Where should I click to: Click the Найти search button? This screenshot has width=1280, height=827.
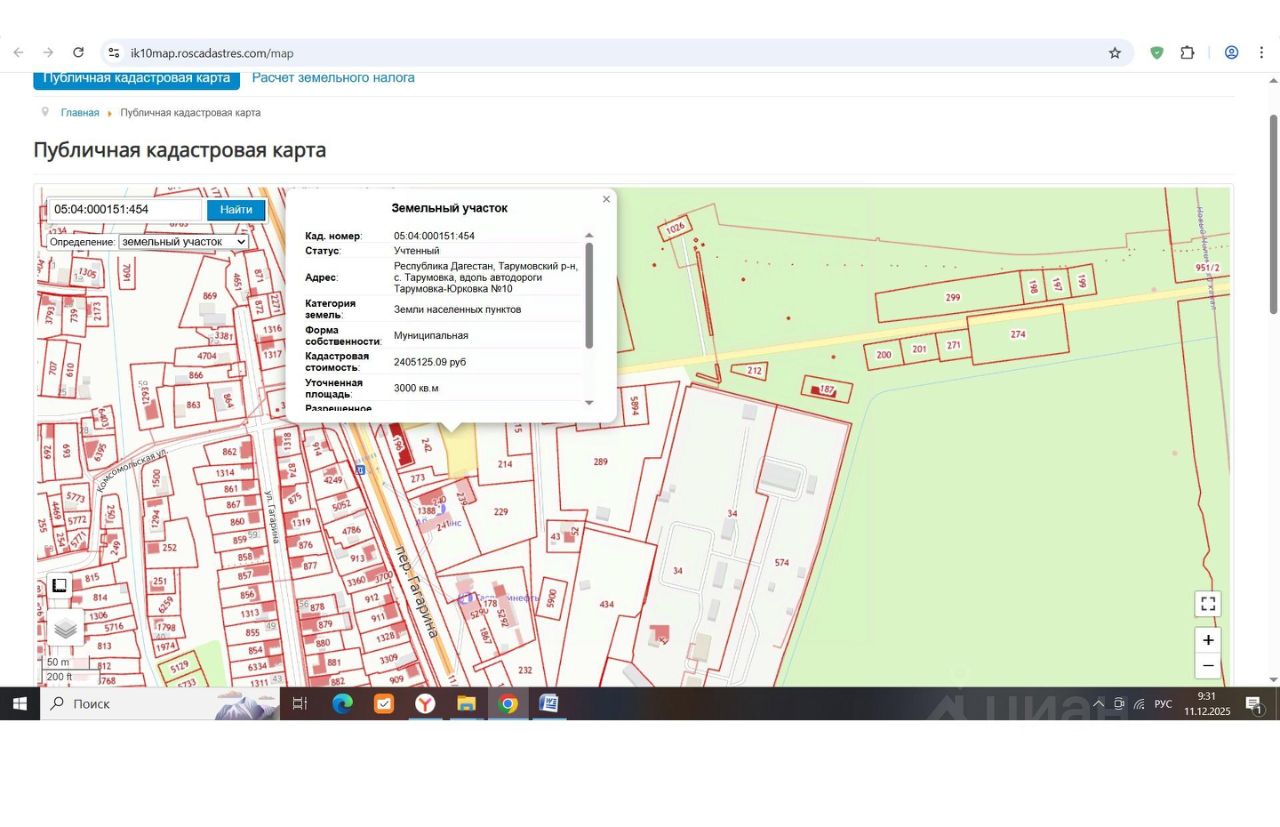point(236,210)
